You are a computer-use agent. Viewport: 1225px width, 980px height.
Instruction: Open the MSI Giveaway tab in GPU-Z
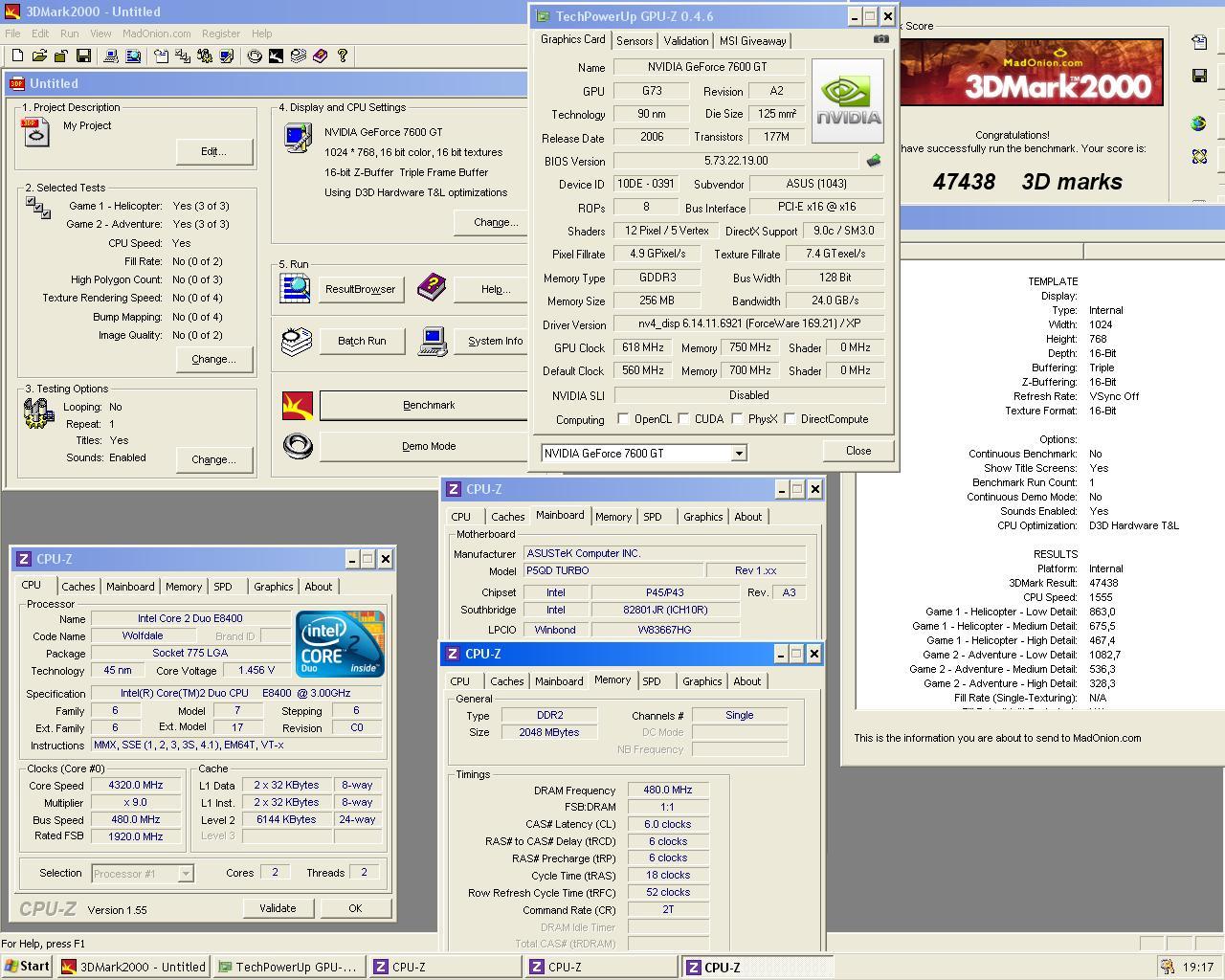point(753,40)
